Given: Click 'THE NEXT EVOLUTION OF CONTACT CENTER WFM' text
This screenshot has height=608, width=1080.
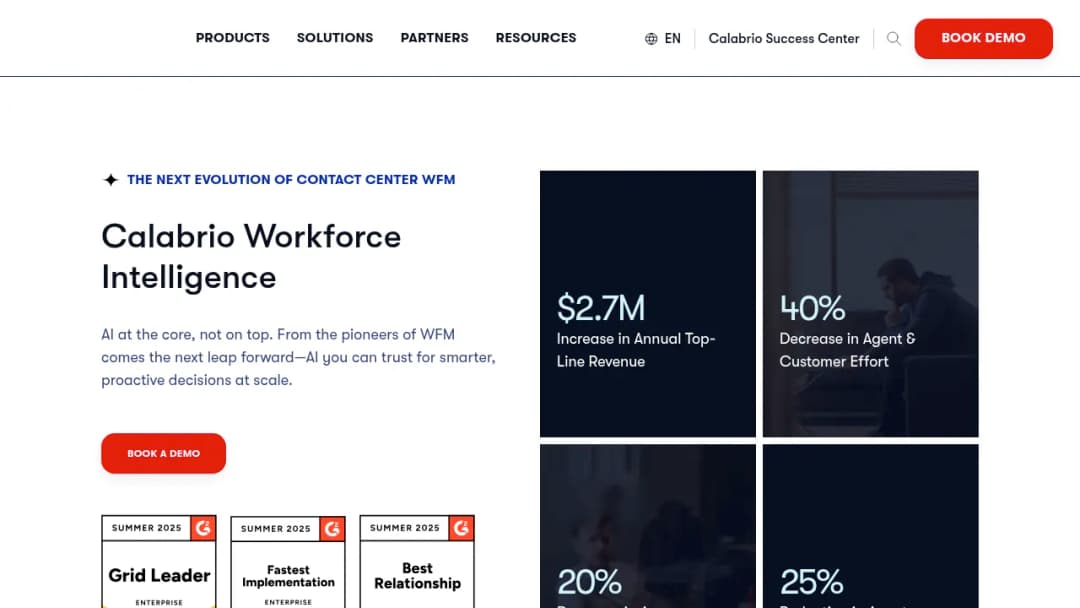Looking at the screenshot, I should pos(291,180).
